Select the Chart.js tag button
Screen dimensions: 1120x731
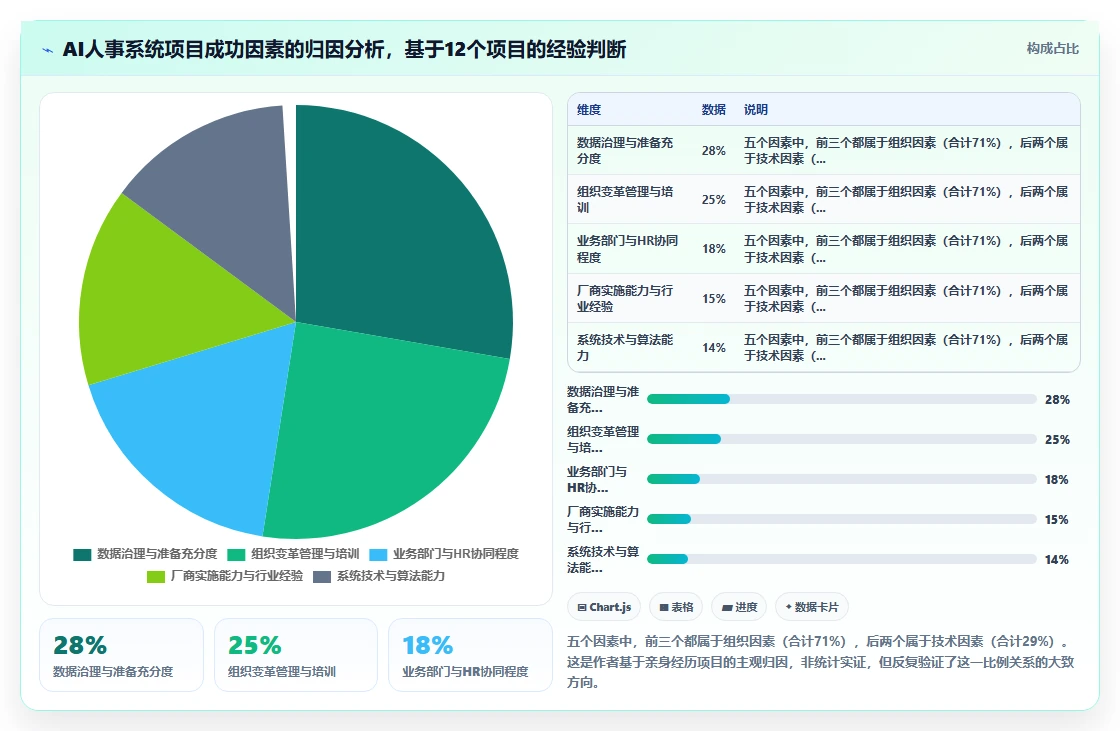click(604, 607)
